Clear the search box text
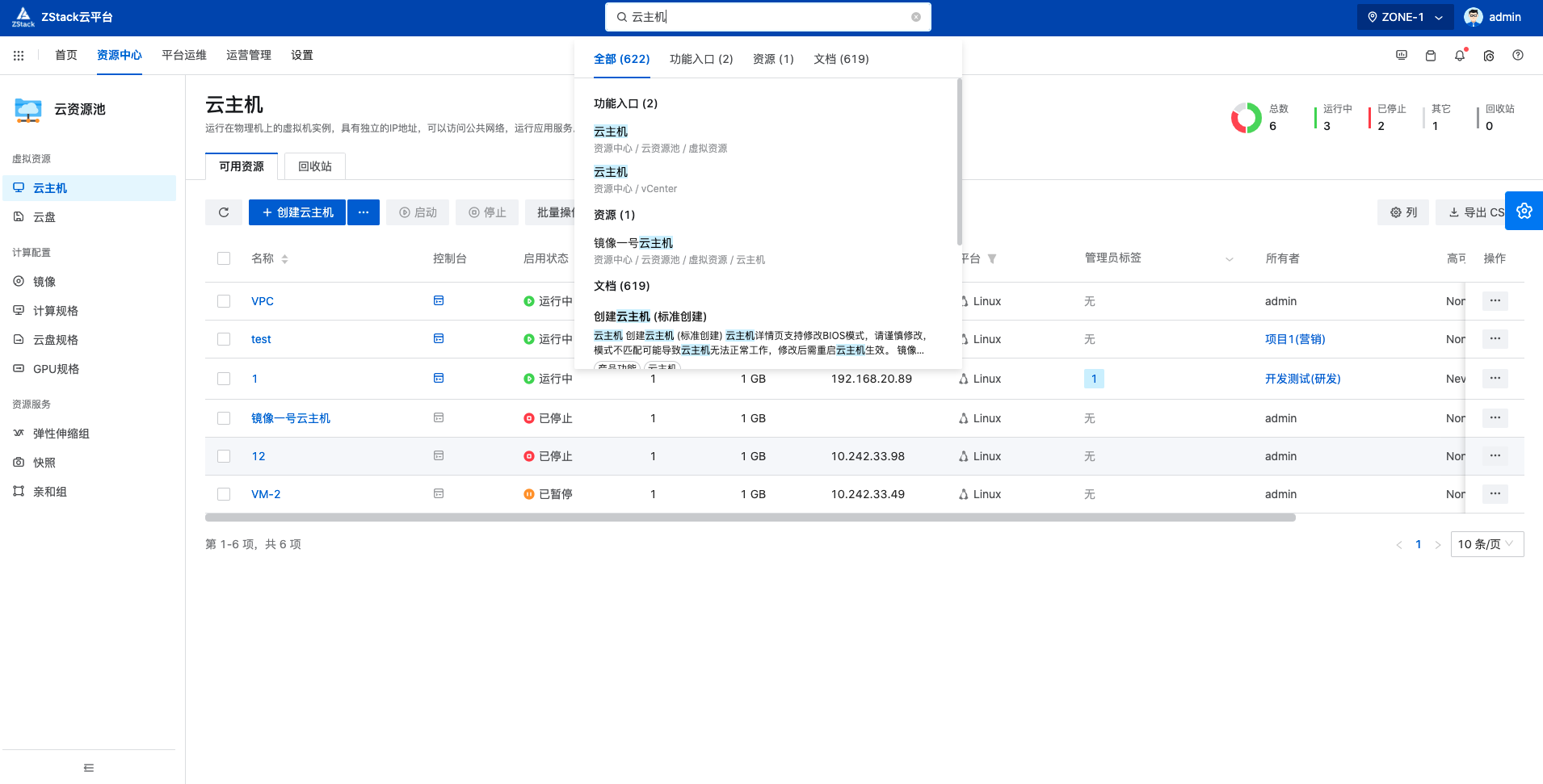The width and height of the screenshot is (1543, 784). tap(915, 17)
